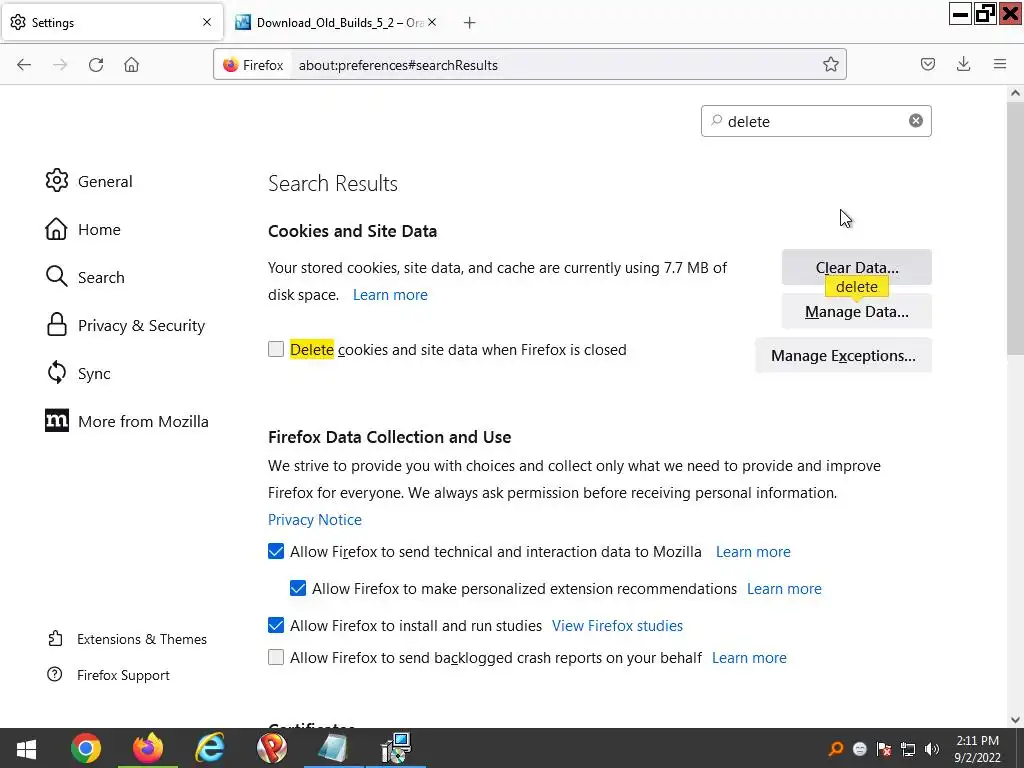Switch to the Settings tab
The width and height of the screenshot is (1024, 768).
coord(112,22)
